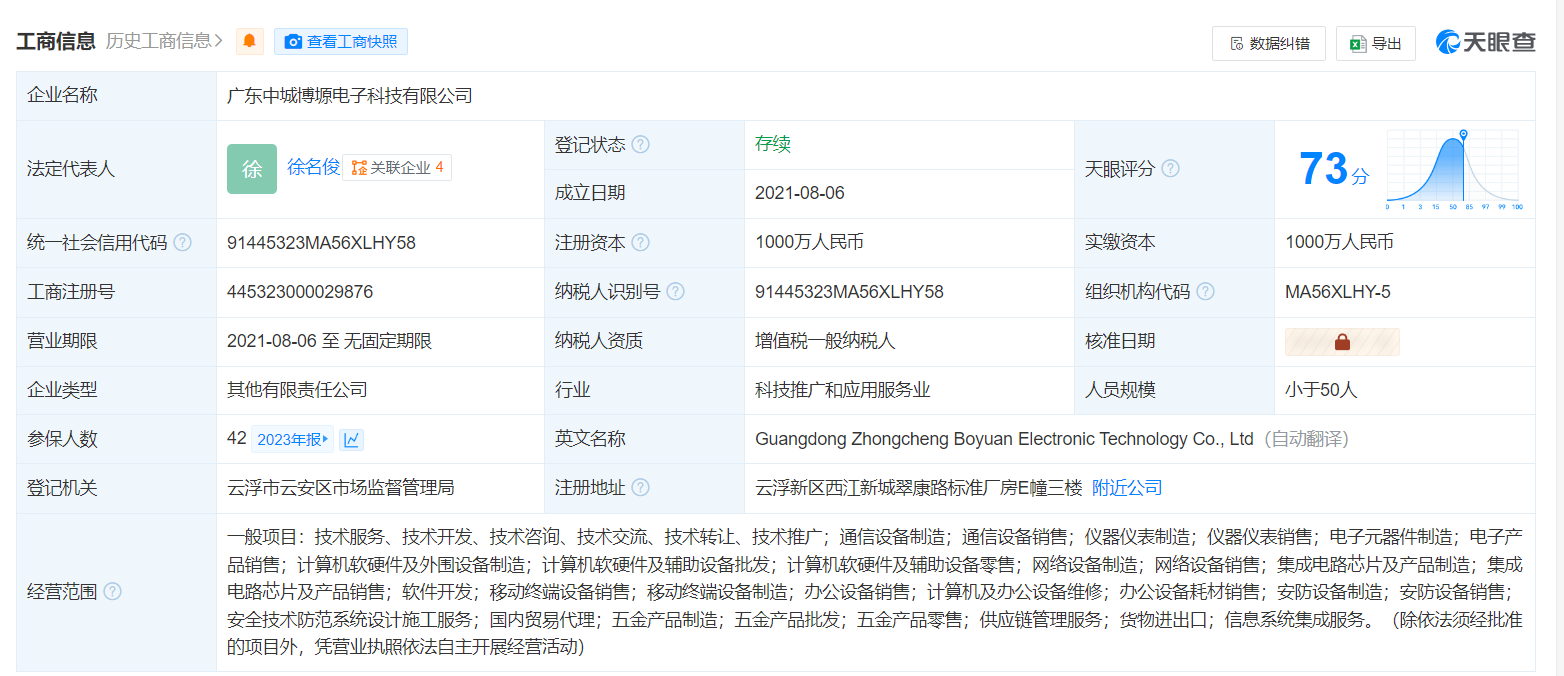Click paid-in capital value under 实缴资本

coord(1339,243)
